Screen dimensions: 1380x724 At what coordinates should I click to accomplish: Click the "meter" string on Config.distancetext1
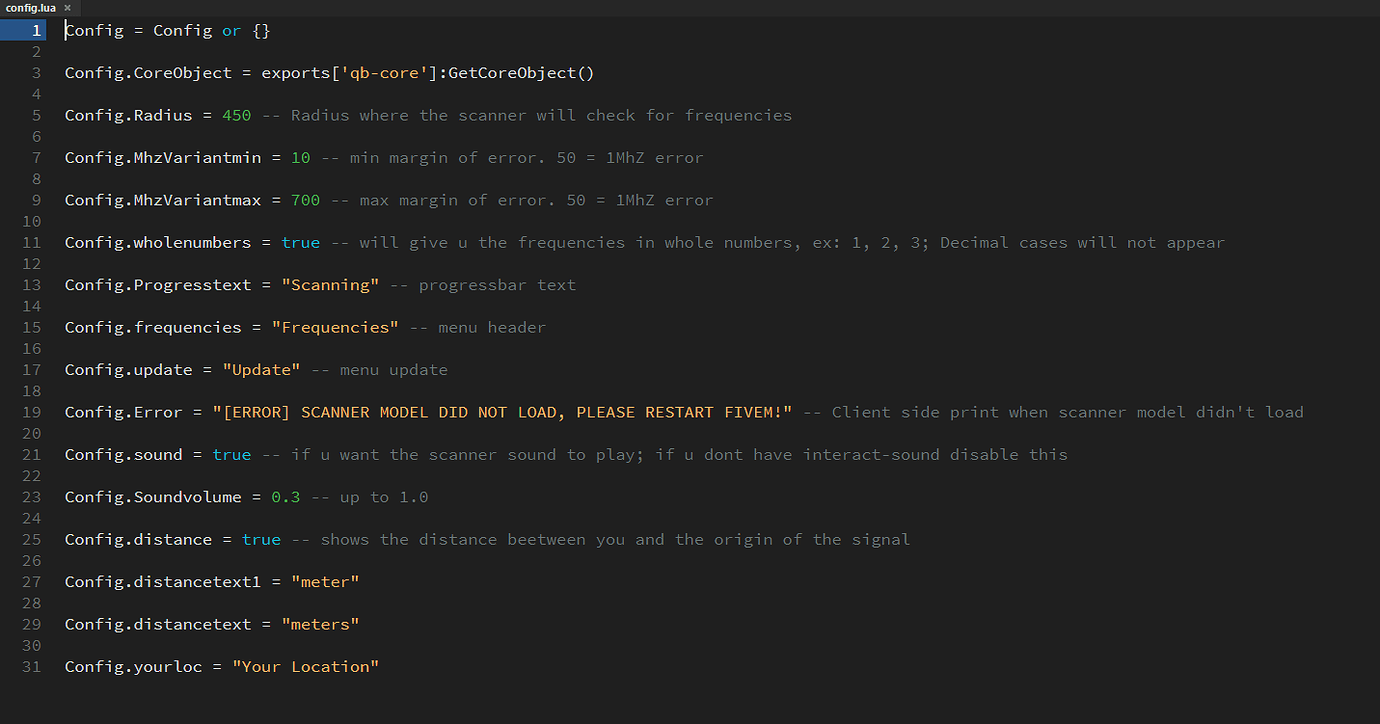coord(325,581)
